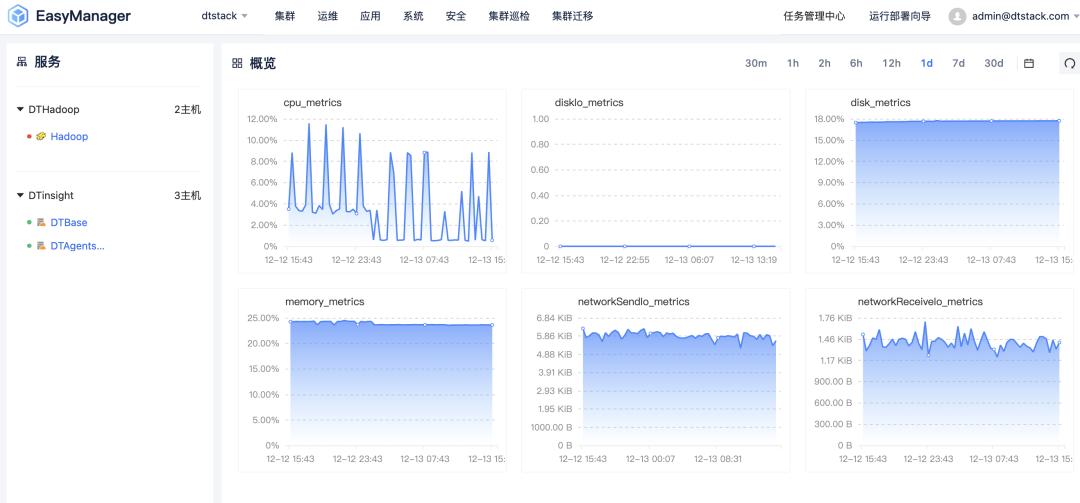Viewport: 1080px width, 503px height.
Task: Click the networkSendIo_metrics chart
Action: click(656, 380)
